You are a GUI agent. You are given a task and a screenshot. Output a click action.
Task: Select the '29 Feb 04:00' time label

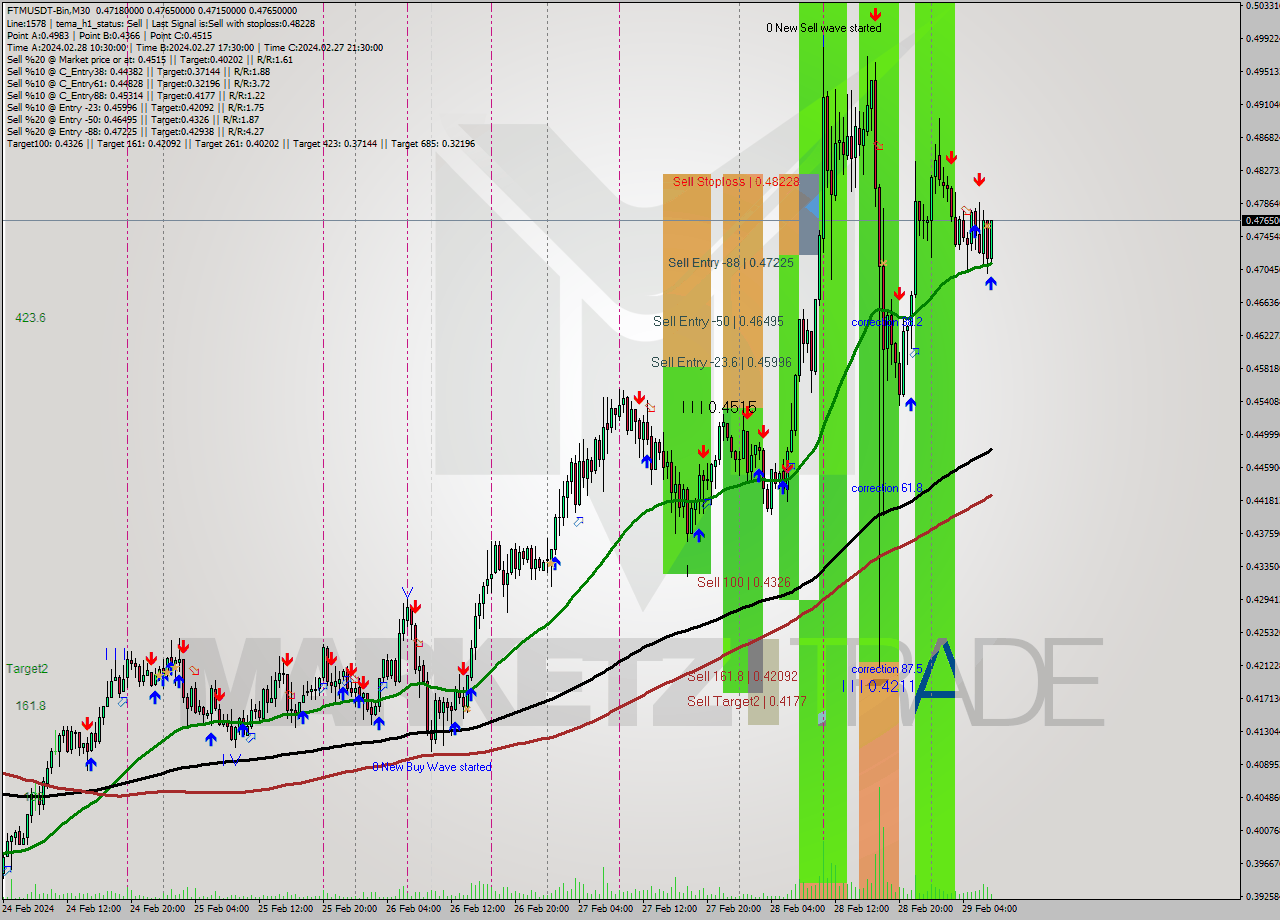pos(989,909)
